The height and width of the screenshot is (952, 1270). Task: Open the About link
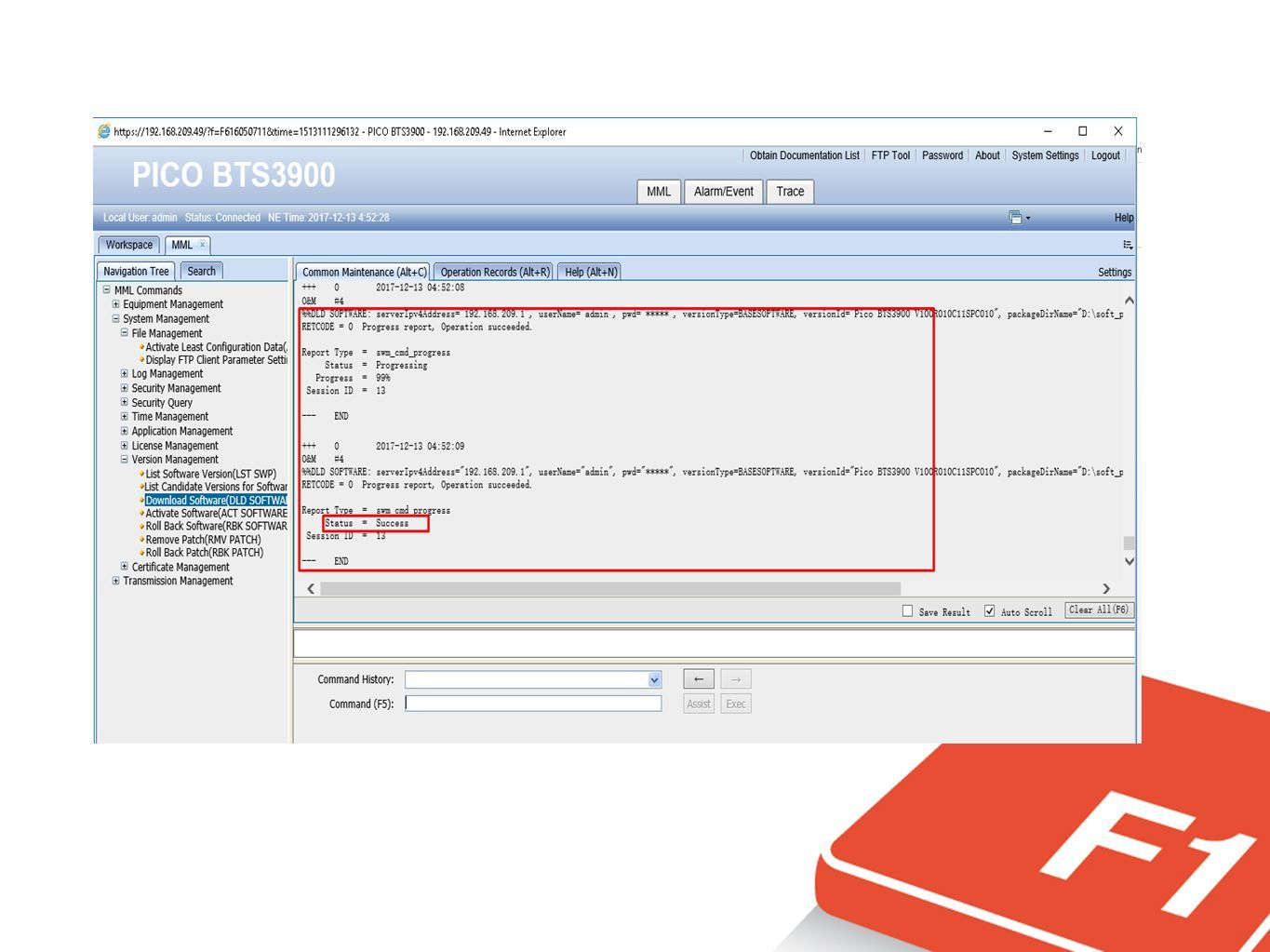point(987,155)
